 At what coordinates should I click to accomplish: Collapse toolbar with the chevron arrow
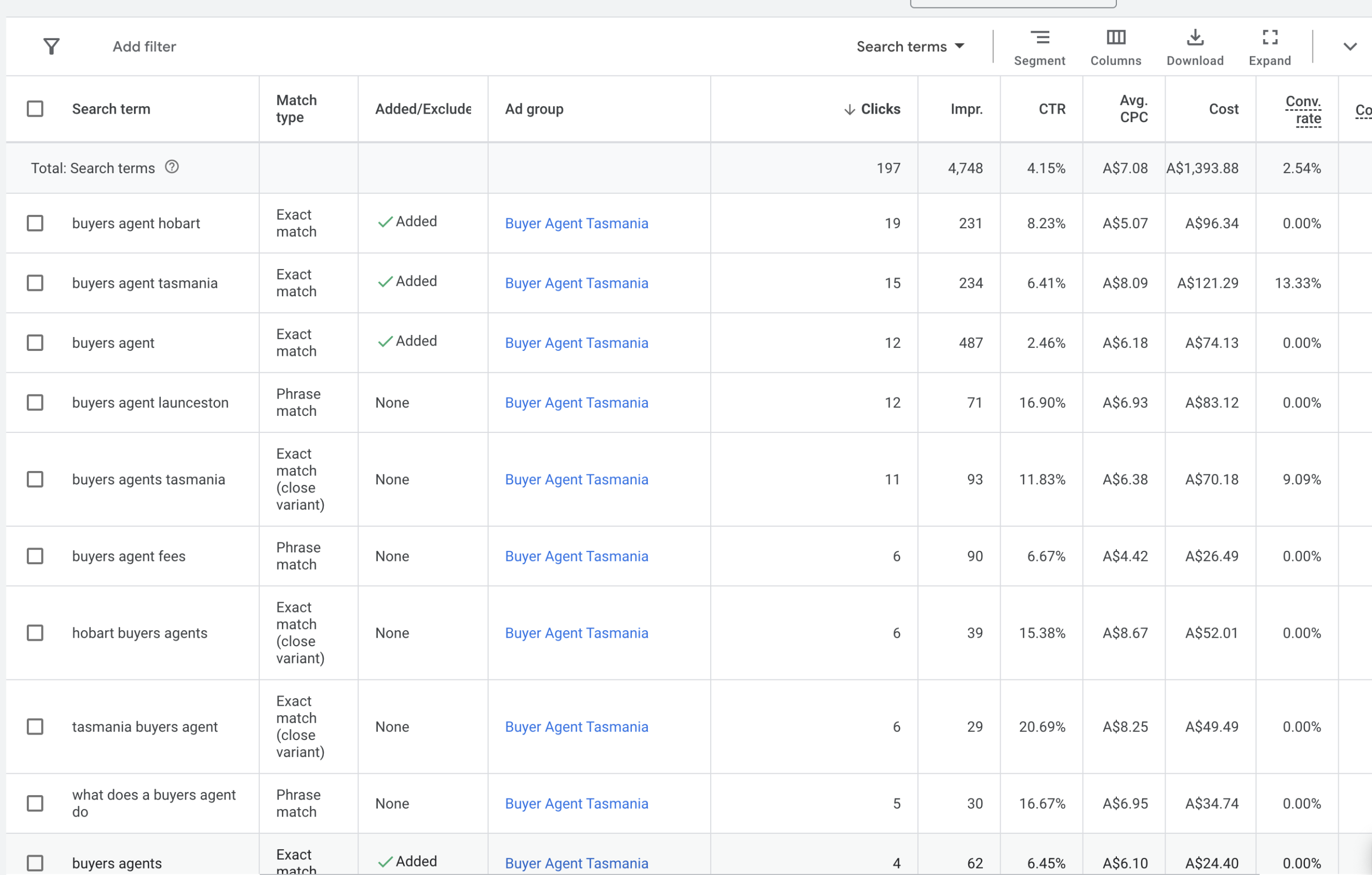tap(1349, 47)
